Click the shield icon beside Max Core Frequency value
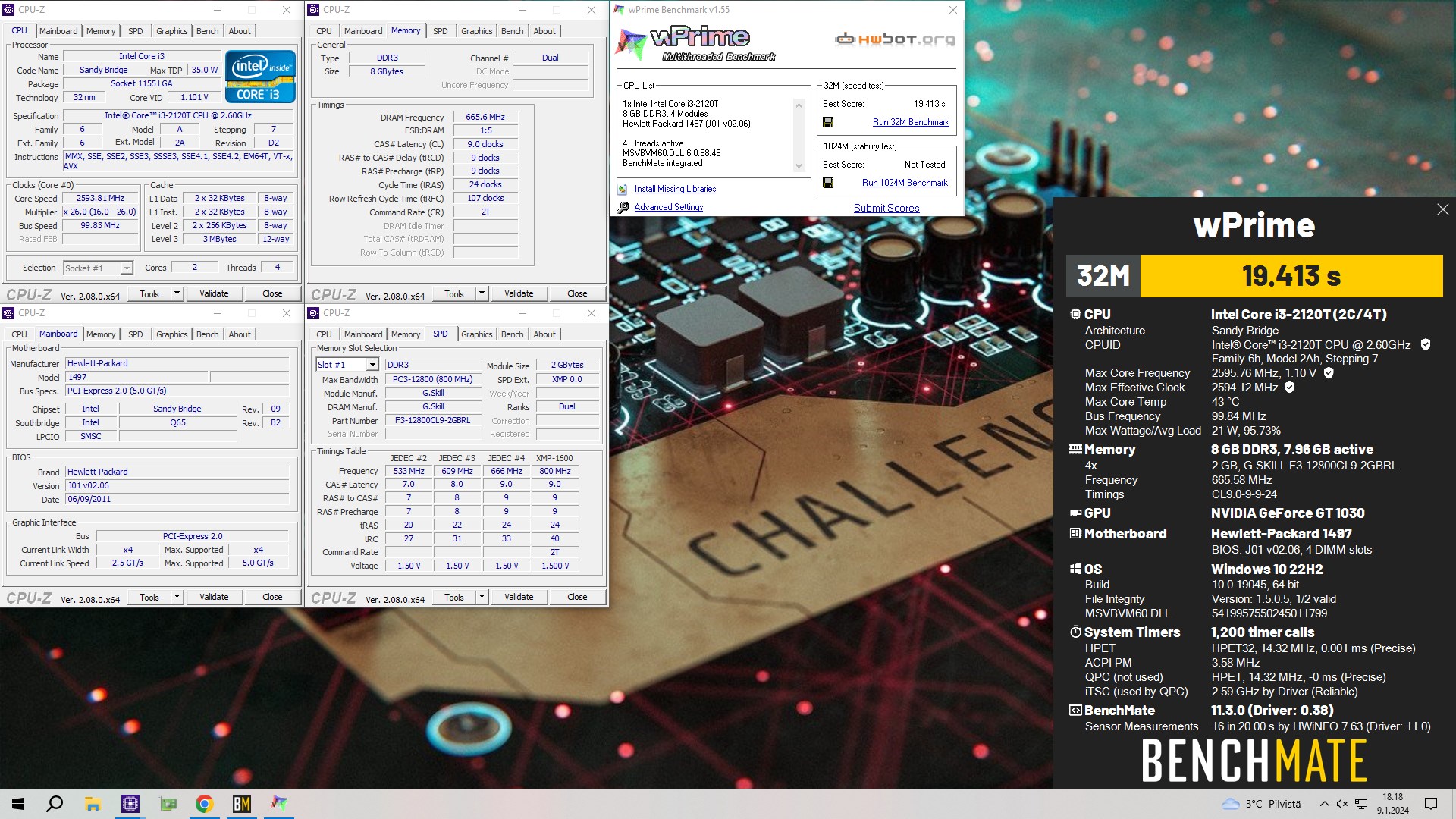This screenshot has width=1456, height=819. [1329, 372]
